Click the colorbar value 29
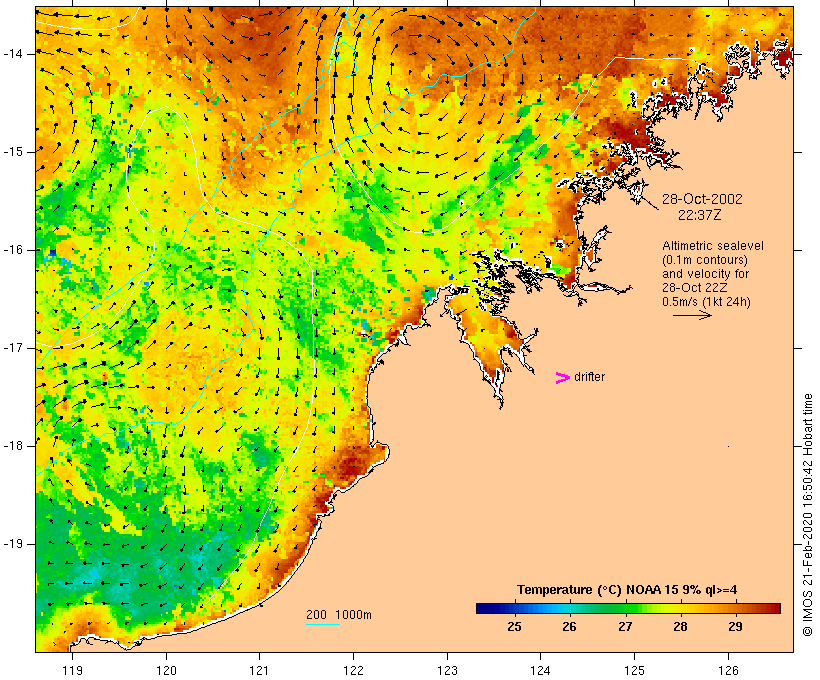820x680 pixels. tap(735, 627)
